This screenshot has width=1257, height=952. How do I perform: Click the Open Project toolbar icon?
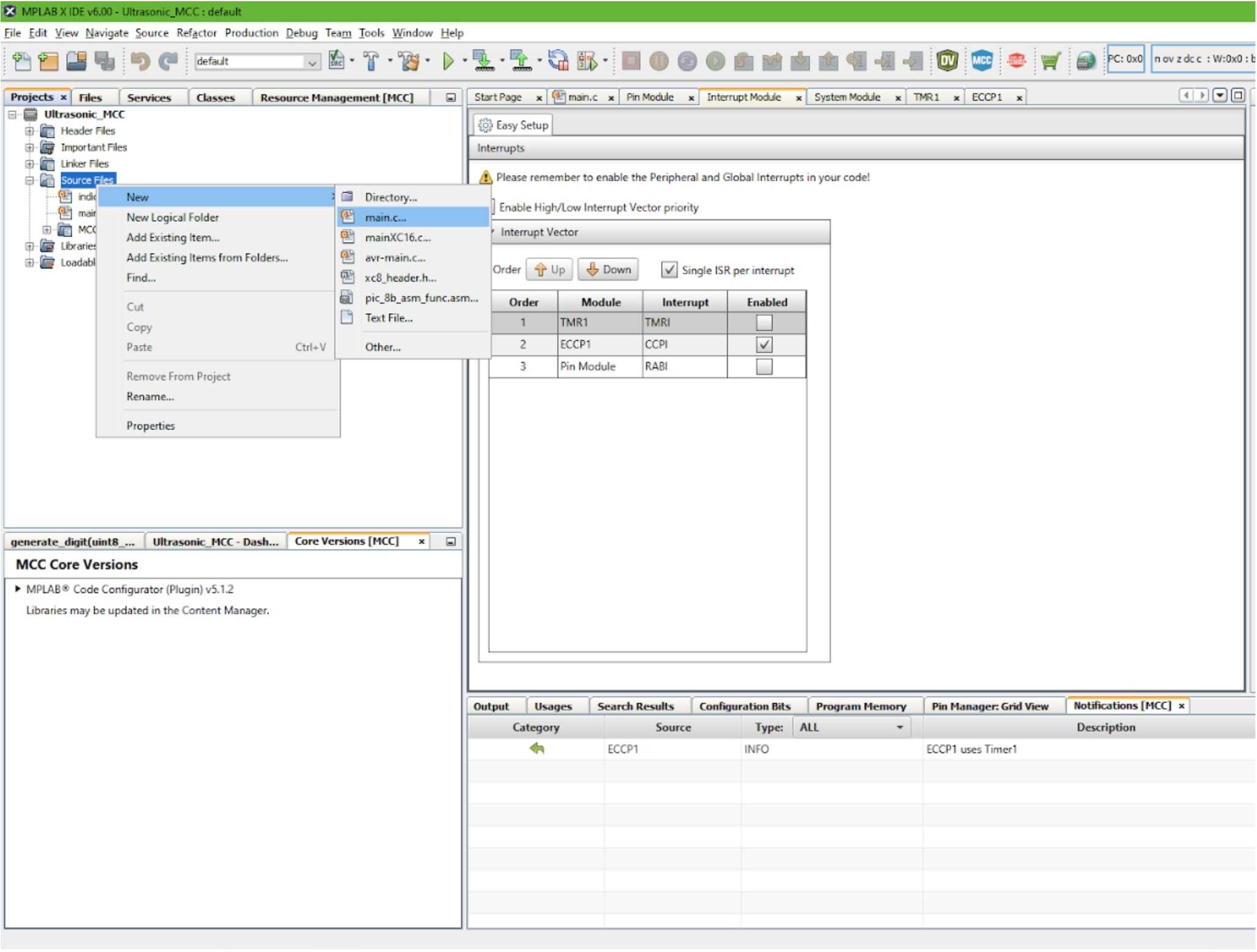pos(77,61)
